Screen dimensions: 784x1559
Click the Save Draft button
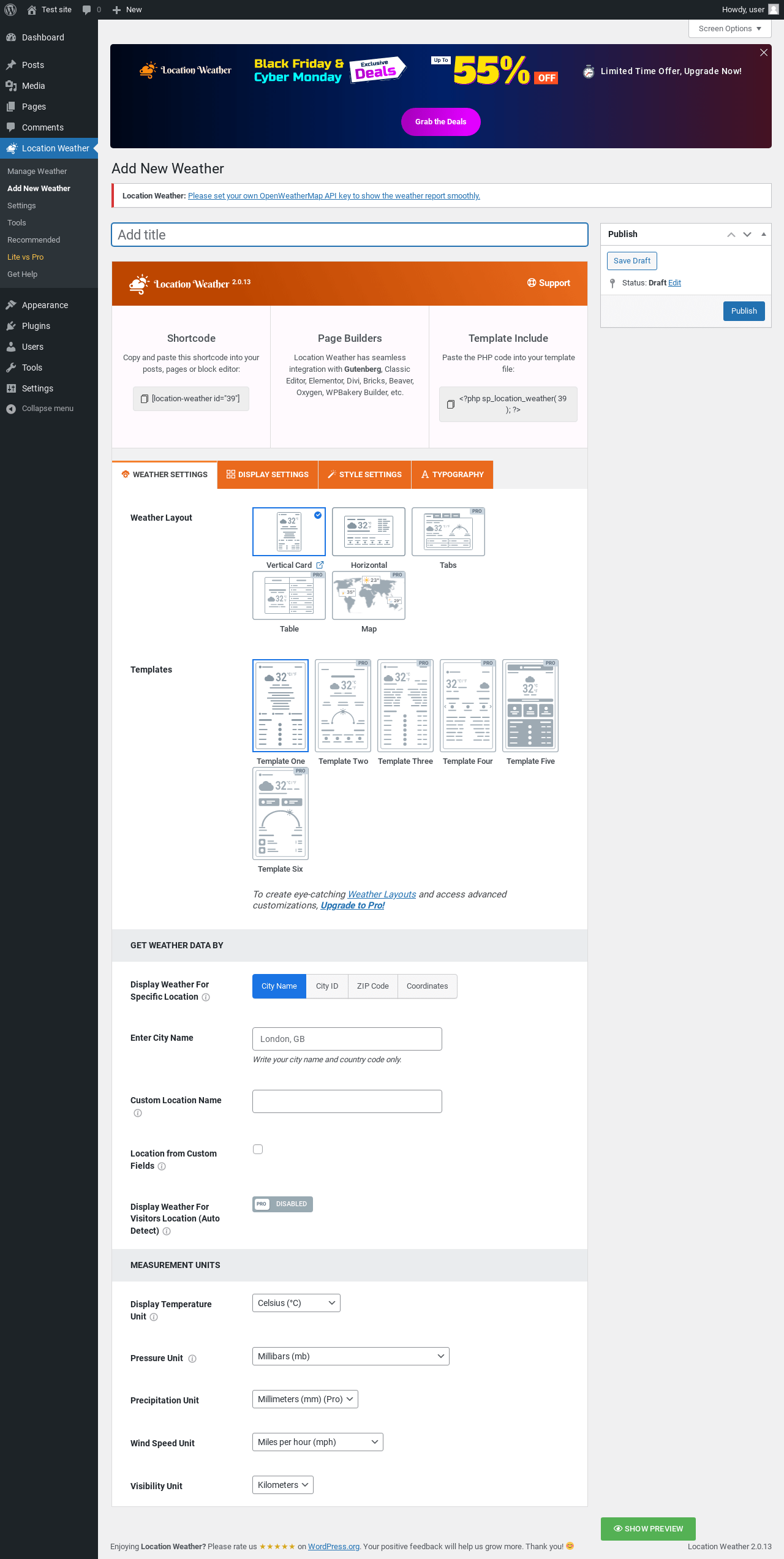tap(632, 261)
